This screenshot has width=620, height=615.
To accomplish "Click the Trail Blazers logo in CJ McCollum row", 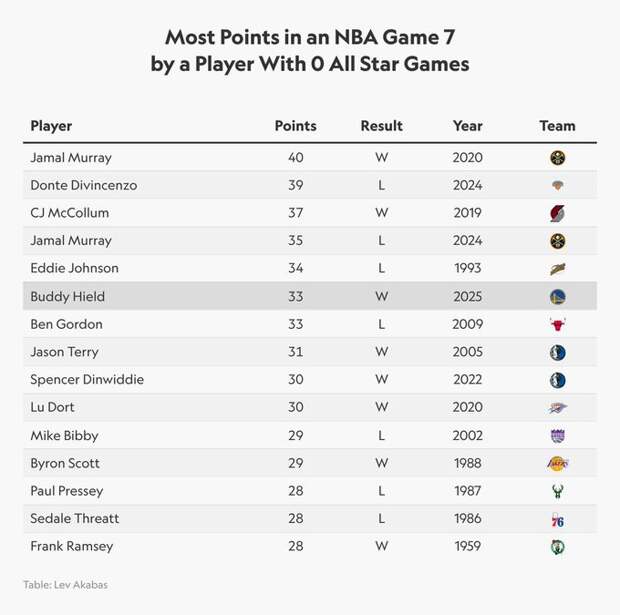I will [x=558, y=214].
